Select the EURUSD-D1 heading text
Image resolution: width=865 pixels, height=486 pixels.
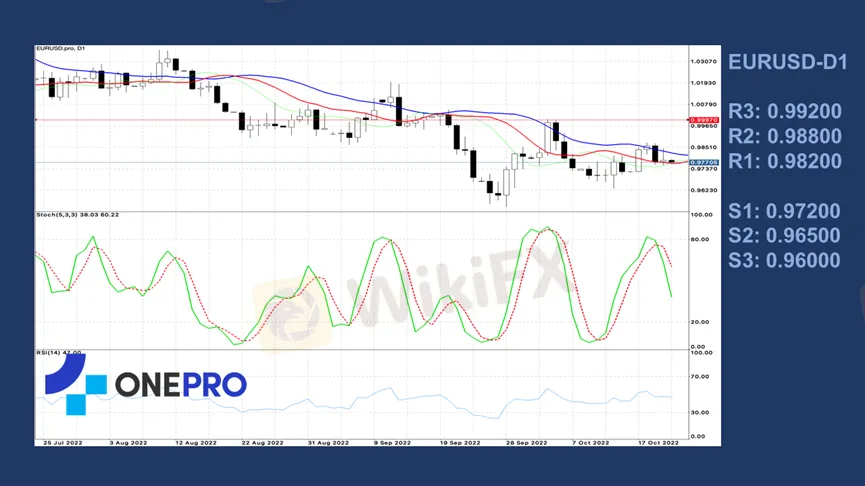tap(781, 62)
